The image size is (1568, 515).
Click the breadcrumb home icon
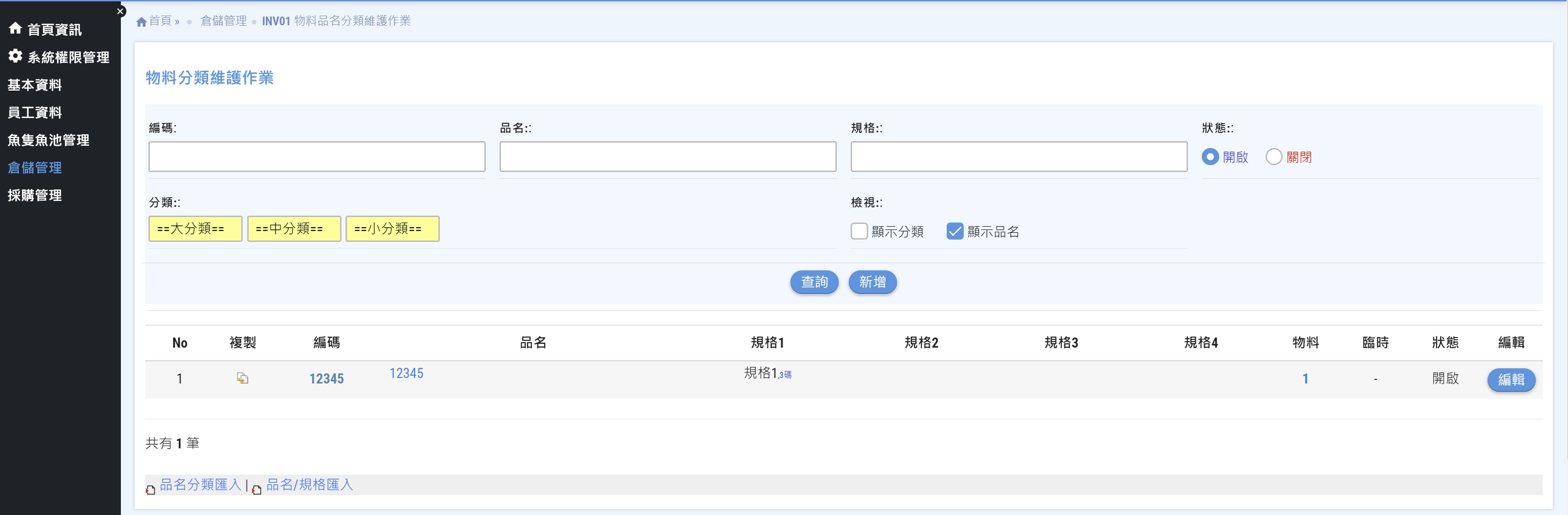pyautogui.click(x=141, y=22)
